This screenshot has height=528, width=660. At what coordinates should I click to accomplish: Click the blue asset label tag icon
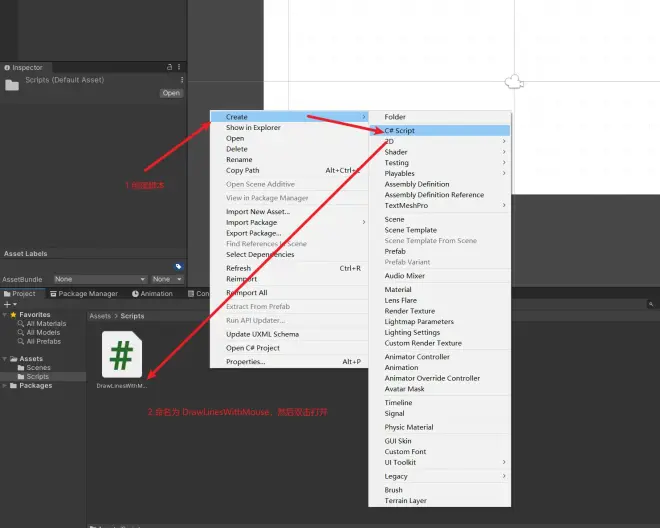click(x=178, y=266)
